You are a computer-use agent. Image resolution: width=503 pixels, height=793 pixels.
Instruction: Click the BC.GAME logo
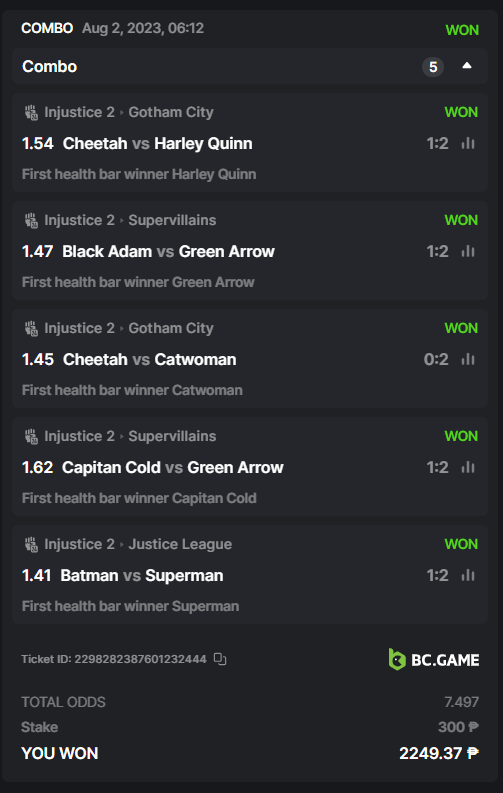[434, 659]
